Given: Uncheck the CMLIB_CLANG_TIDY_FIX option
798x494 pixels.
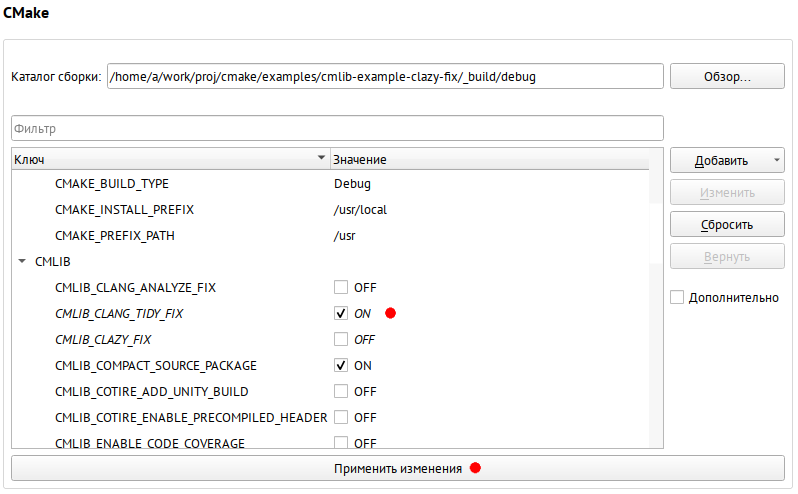Looking at the screenshot, I should click(341, 313).
